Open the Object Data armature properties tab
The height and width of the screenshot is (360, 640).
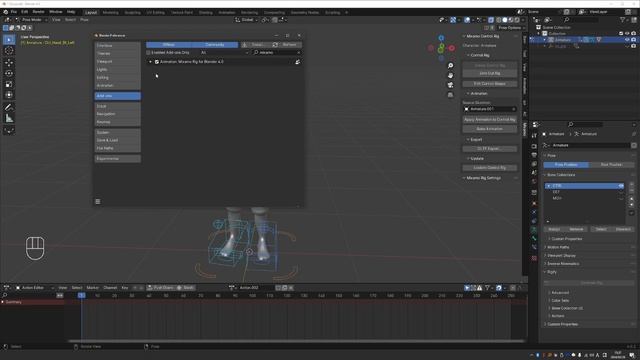tap(534, 230)
